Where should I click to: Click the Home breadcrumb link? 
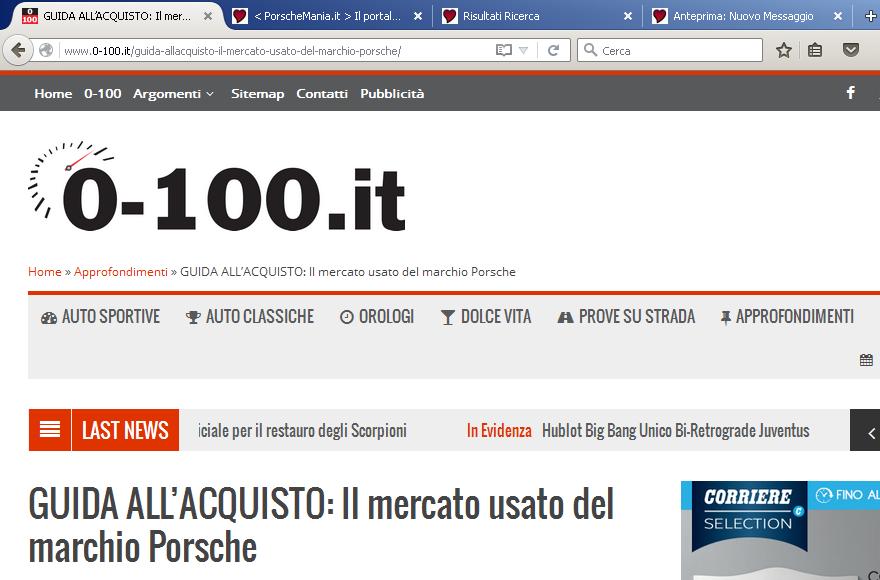click(45, 272)
